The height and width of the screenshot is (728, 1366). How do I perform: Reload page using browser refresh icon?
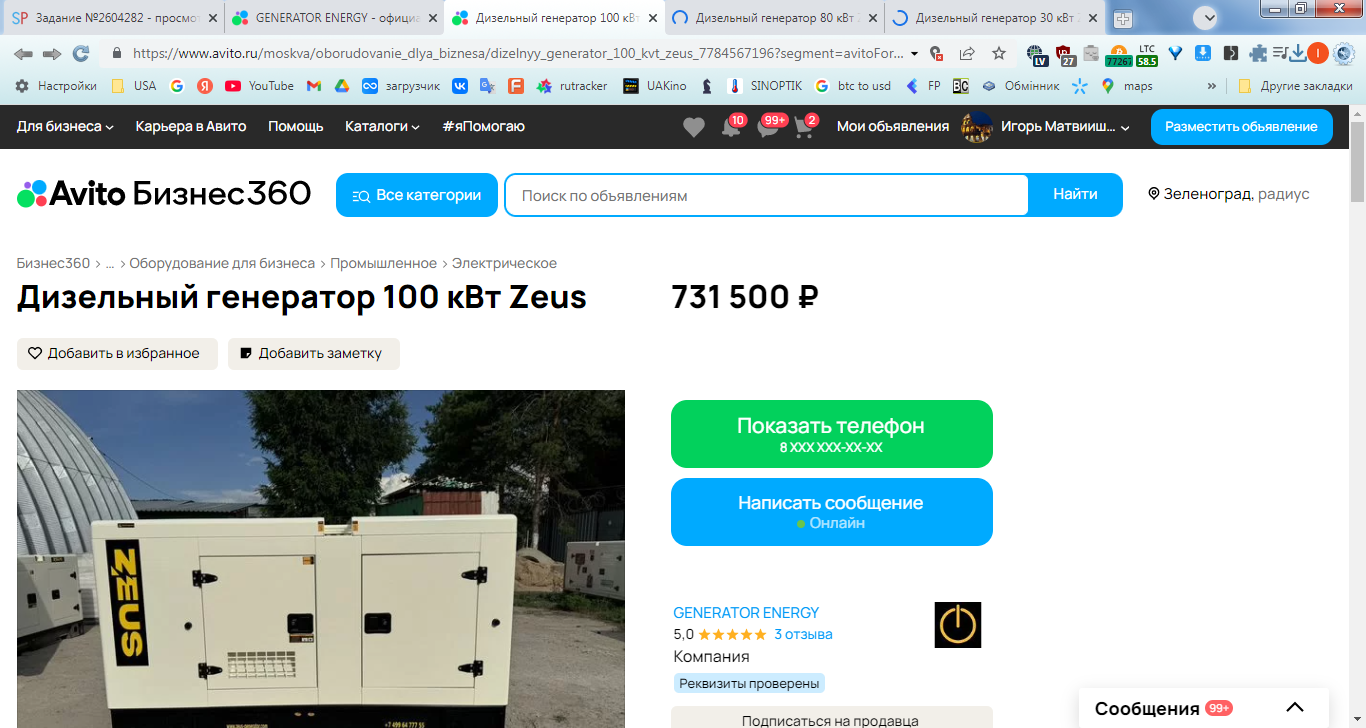81,54
